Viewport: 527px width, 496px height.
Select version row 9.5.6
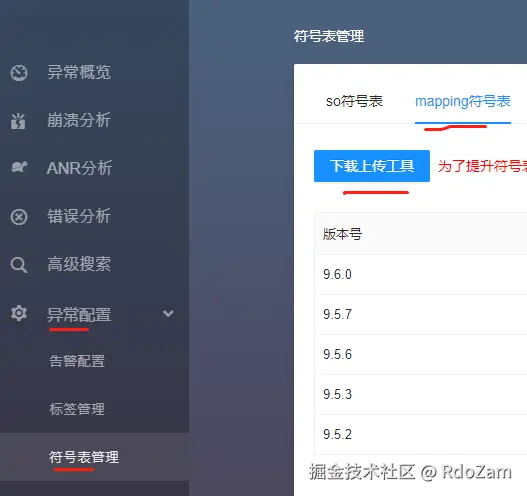pos(421,354)
